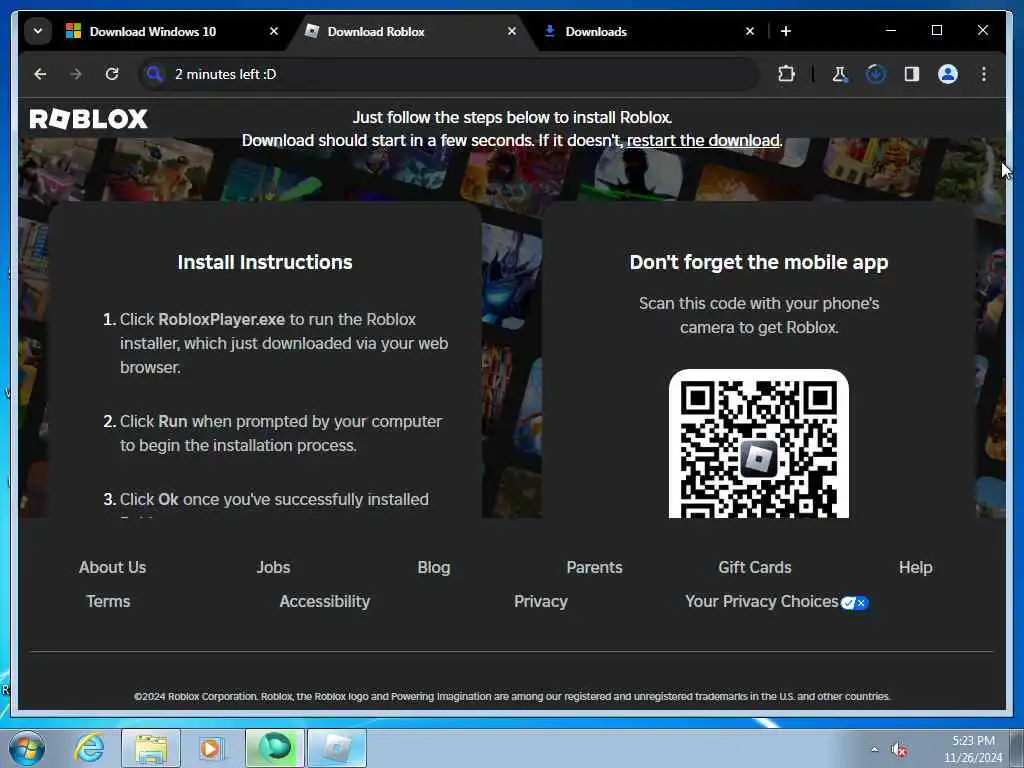
Task: Go back to the previous page
Action: point(40,74)
